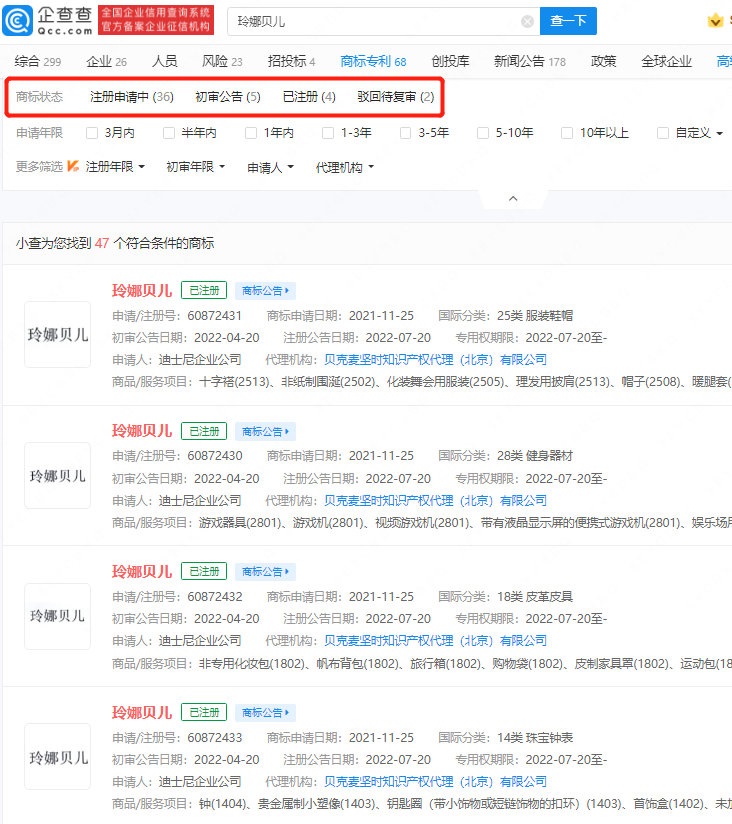Open agency link in 60872431 result

tap(435, 359)
